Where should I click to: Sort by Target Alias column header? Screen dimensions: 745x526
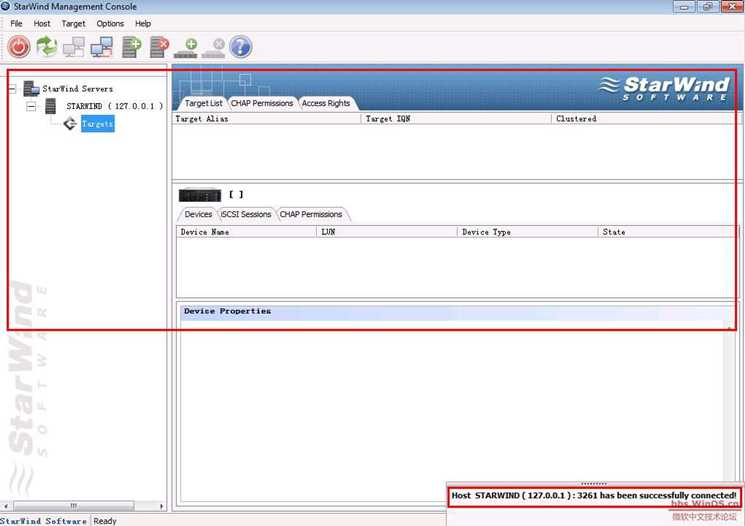pos(267,119)
